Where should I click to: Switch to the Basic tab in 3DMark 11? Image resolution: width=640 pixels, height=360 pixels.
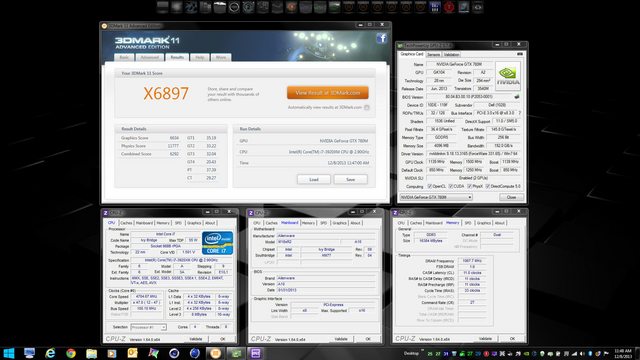pos(124,57)
